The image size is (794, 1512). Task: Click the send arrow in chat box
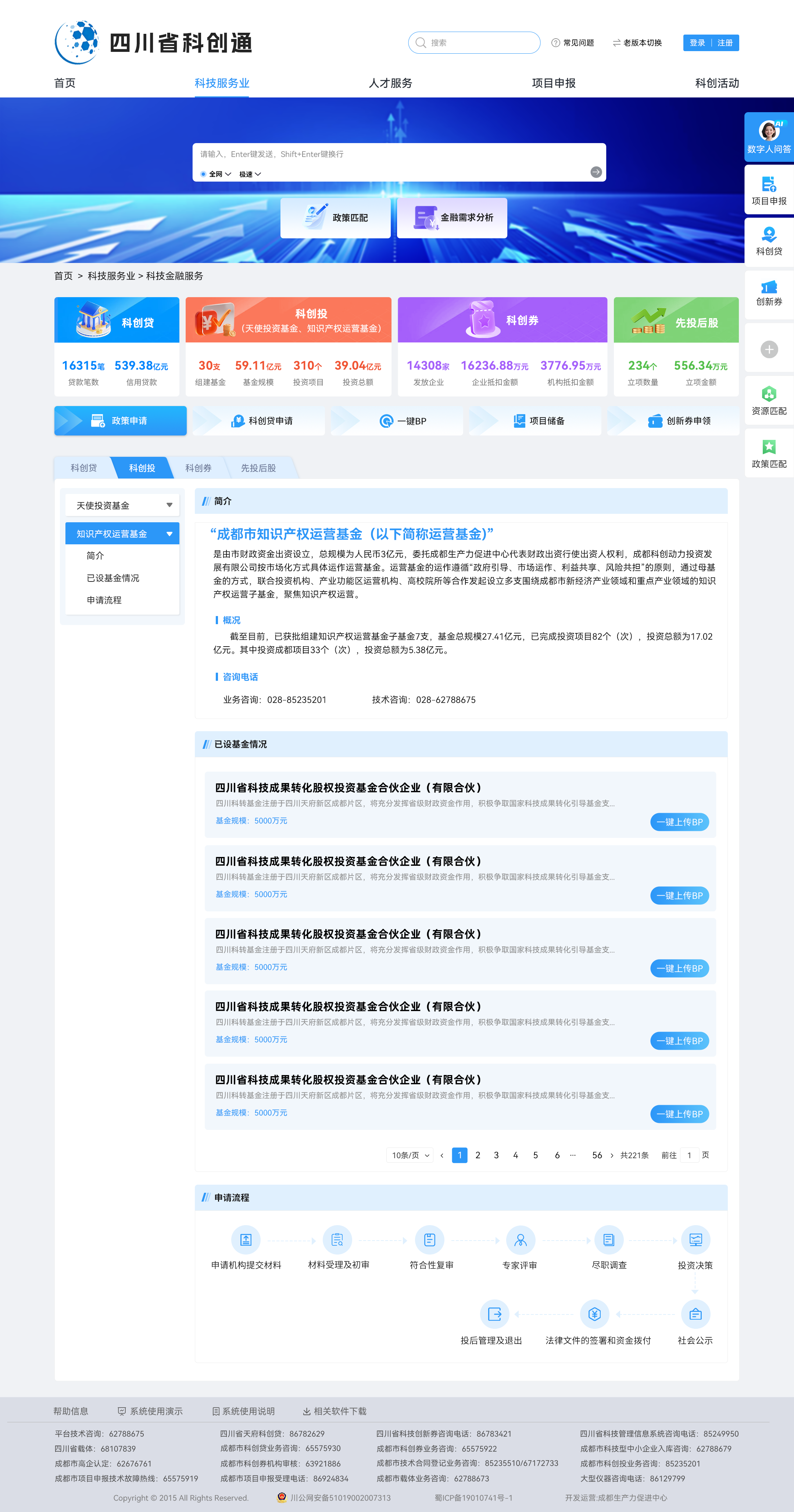[x=595, y=172]
